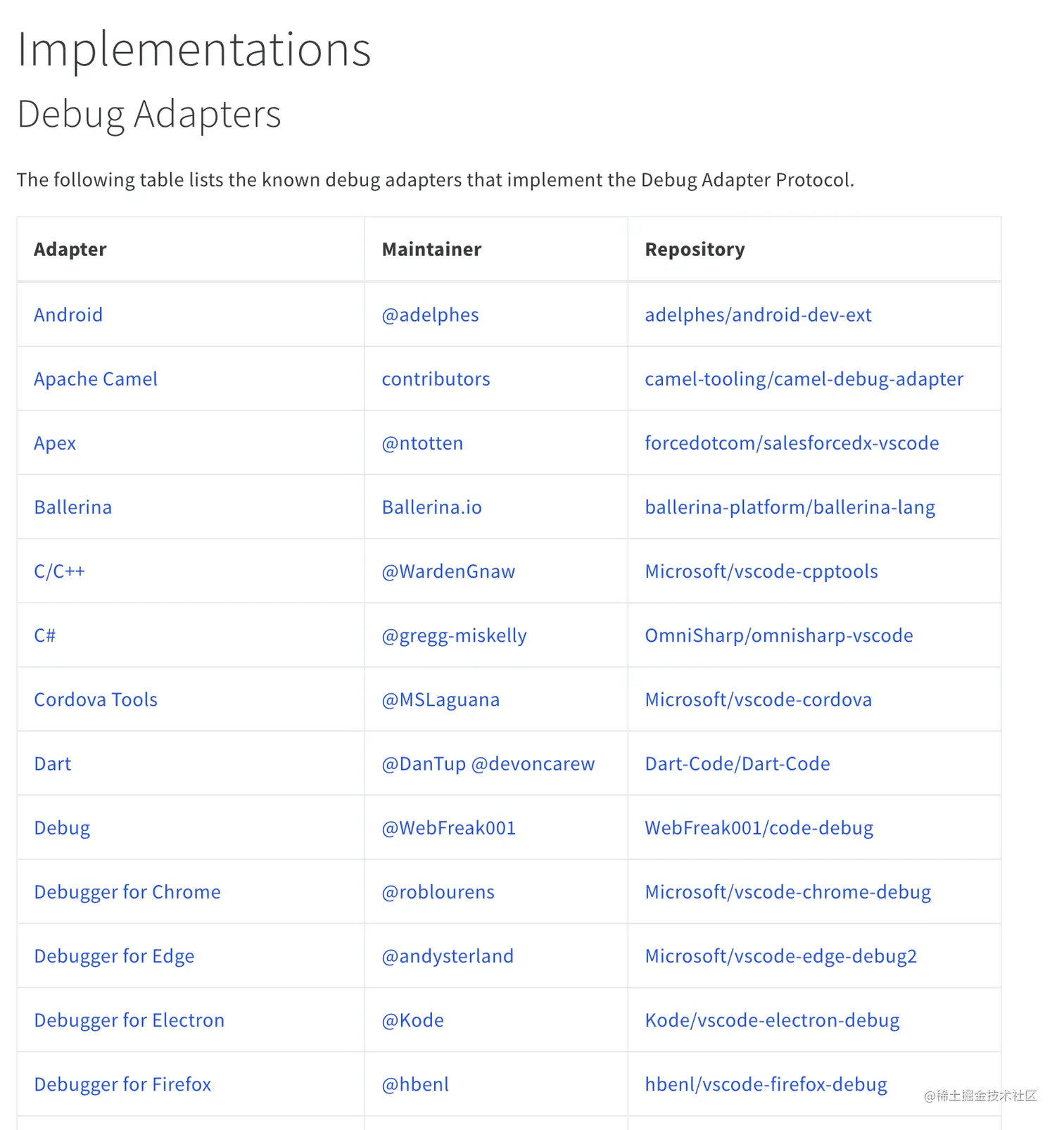Open the Ballerina.io maintainer link
This screenshot has width=1064, height=1130.
pos(431,507)
